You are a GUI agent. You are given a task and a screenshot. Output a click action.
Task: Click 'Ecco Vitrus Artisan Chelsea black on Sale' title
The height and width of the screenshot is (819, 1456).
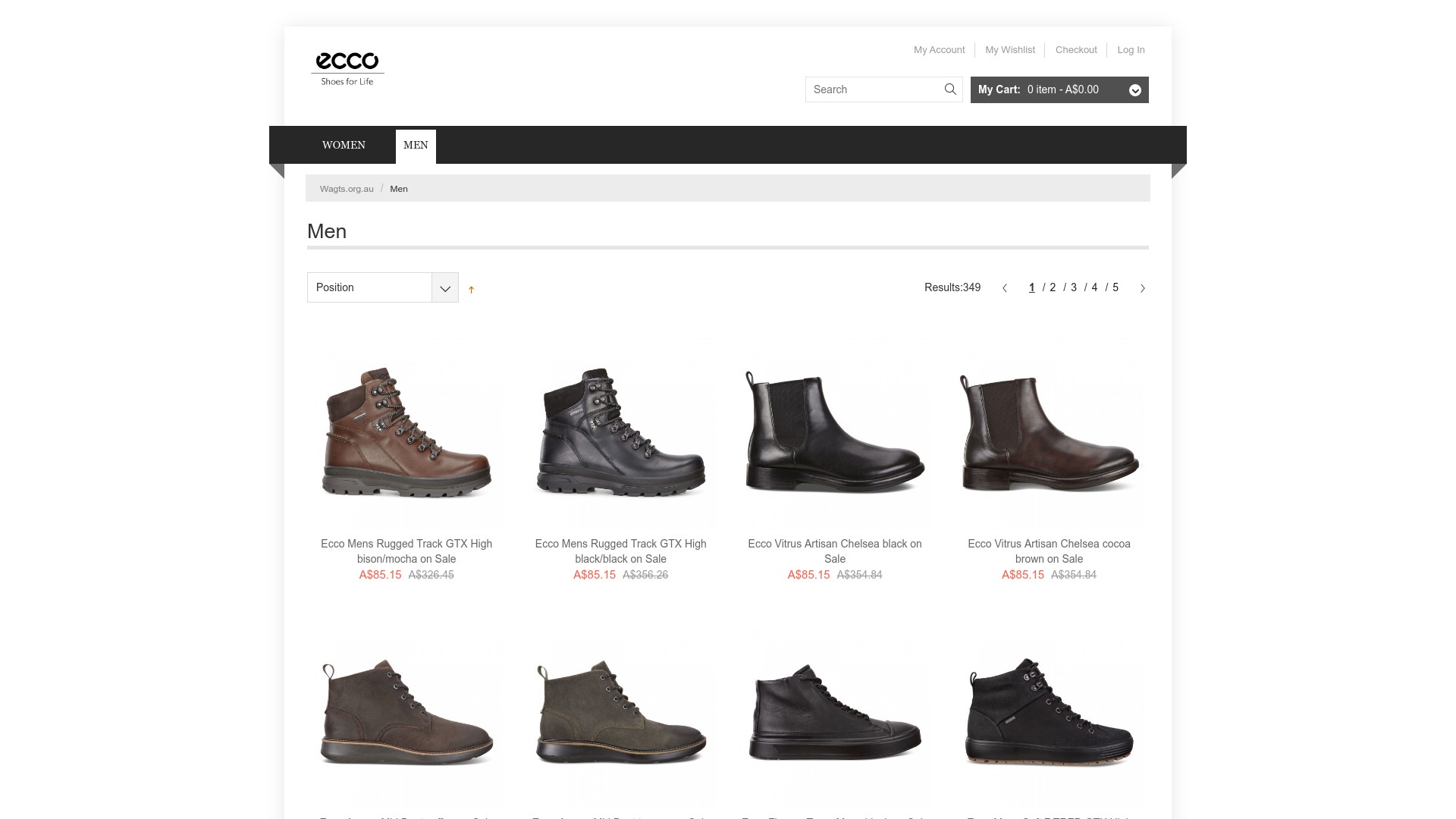[835, 551]
